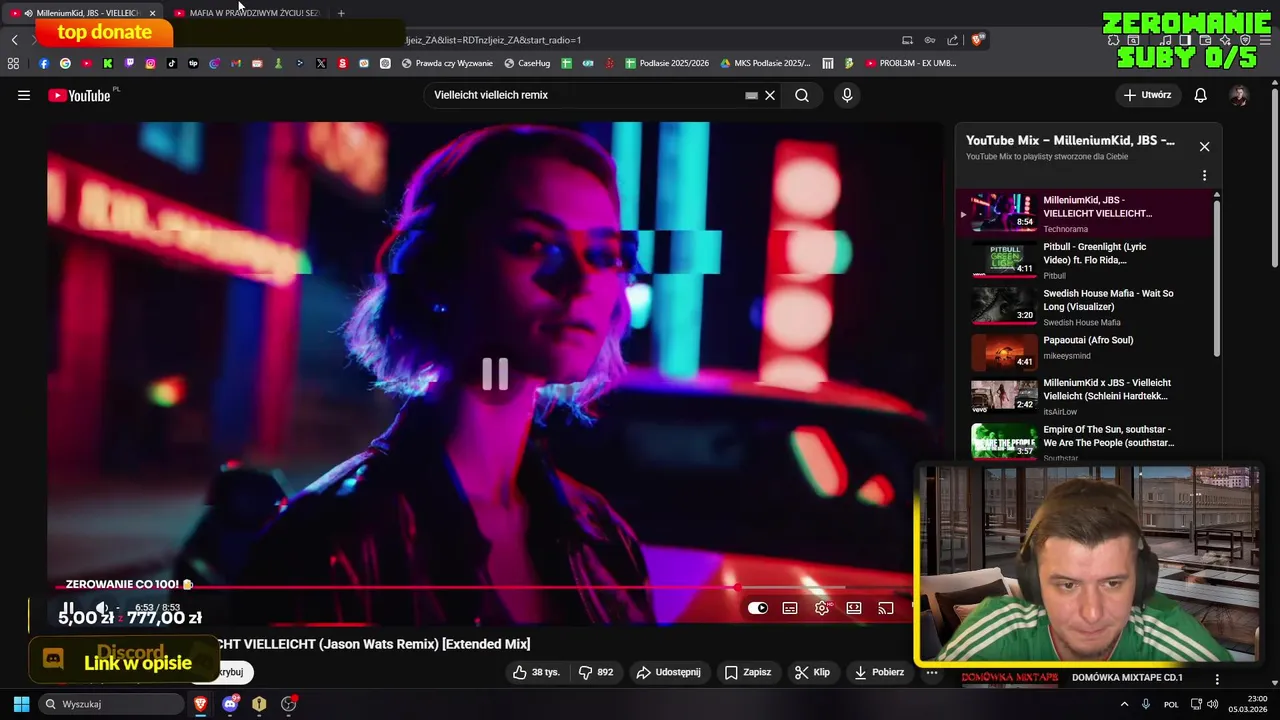The height and width of the screenshot is (720, 1280).
Task: Open Discord from the taskbar
Action: (230, 704)
